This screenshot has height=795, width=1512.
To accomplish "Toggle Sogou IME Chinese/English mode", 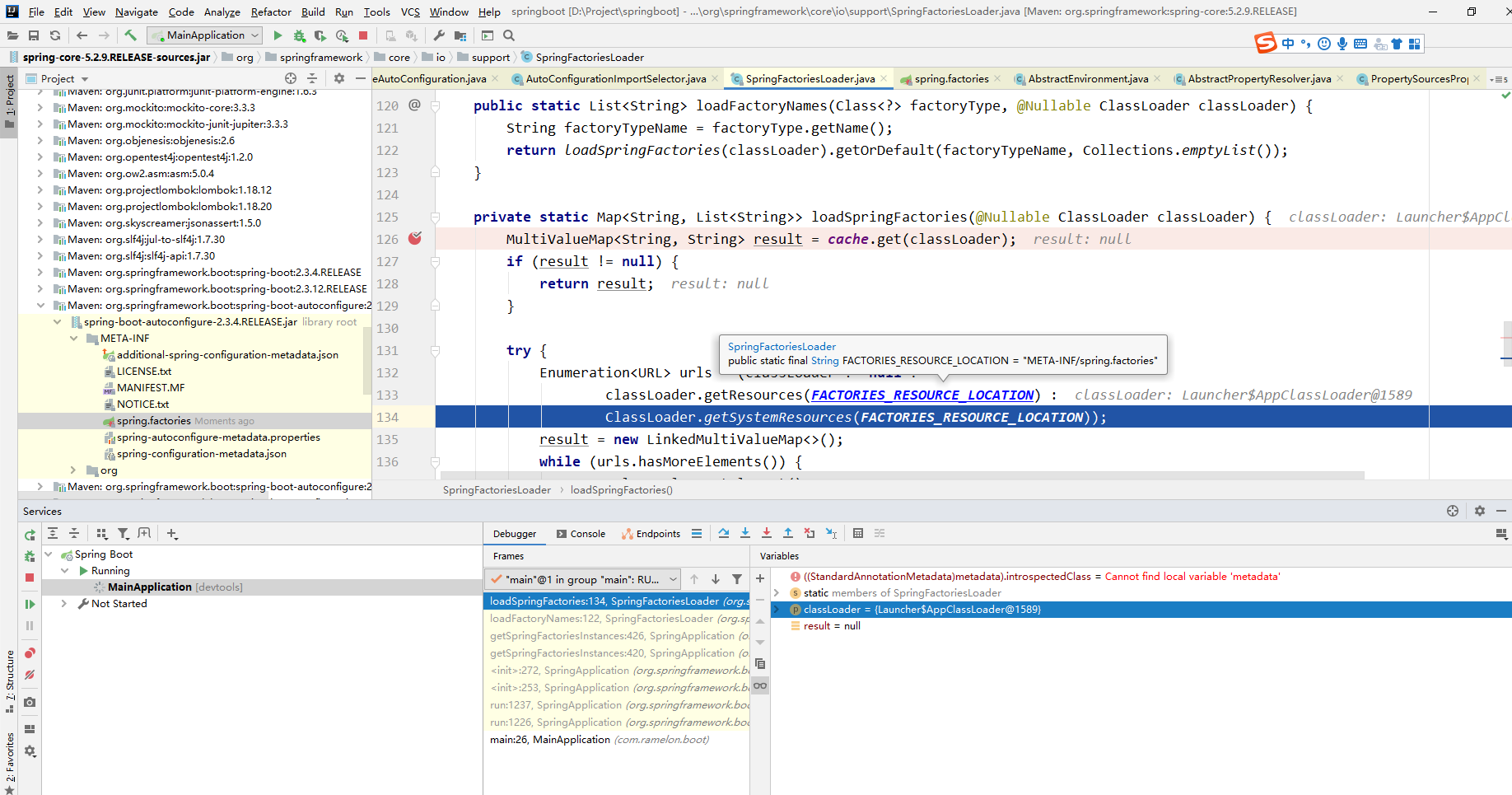I will coord(1288,44).
